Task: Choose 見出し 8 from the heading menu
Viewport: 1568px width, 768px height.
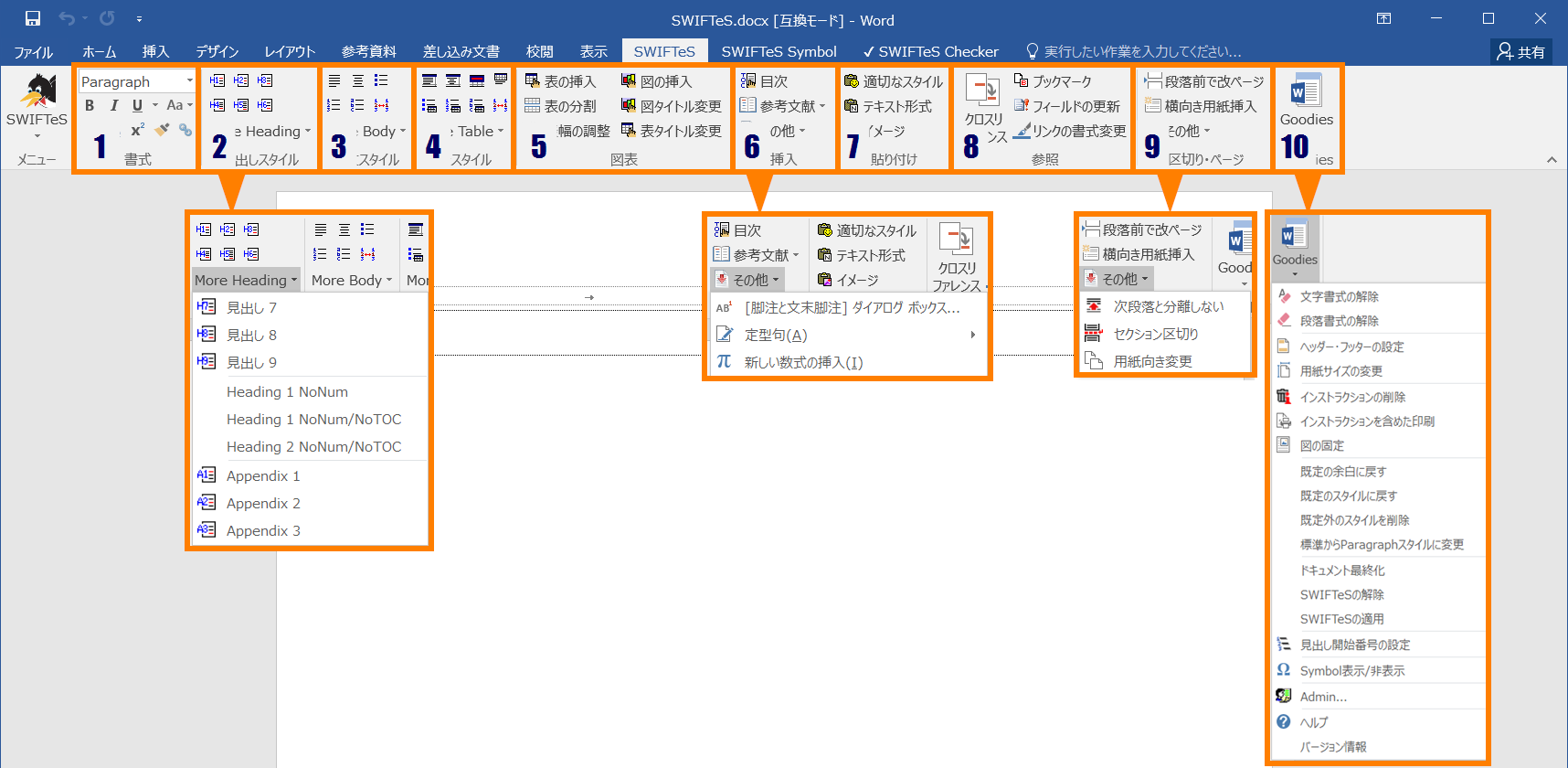Action: click(310, 335)
